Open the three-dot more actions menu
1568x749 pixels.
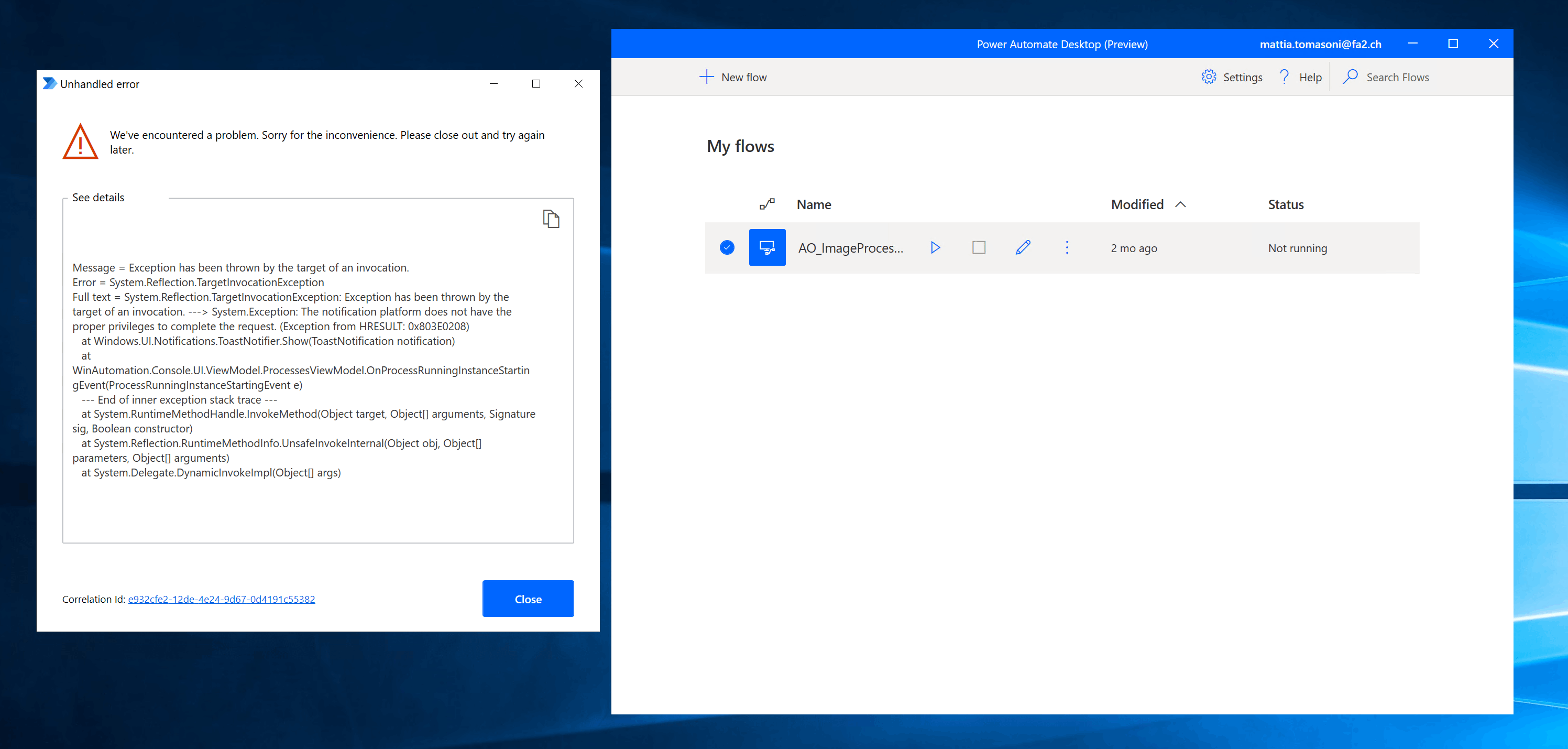[1067, 247]
